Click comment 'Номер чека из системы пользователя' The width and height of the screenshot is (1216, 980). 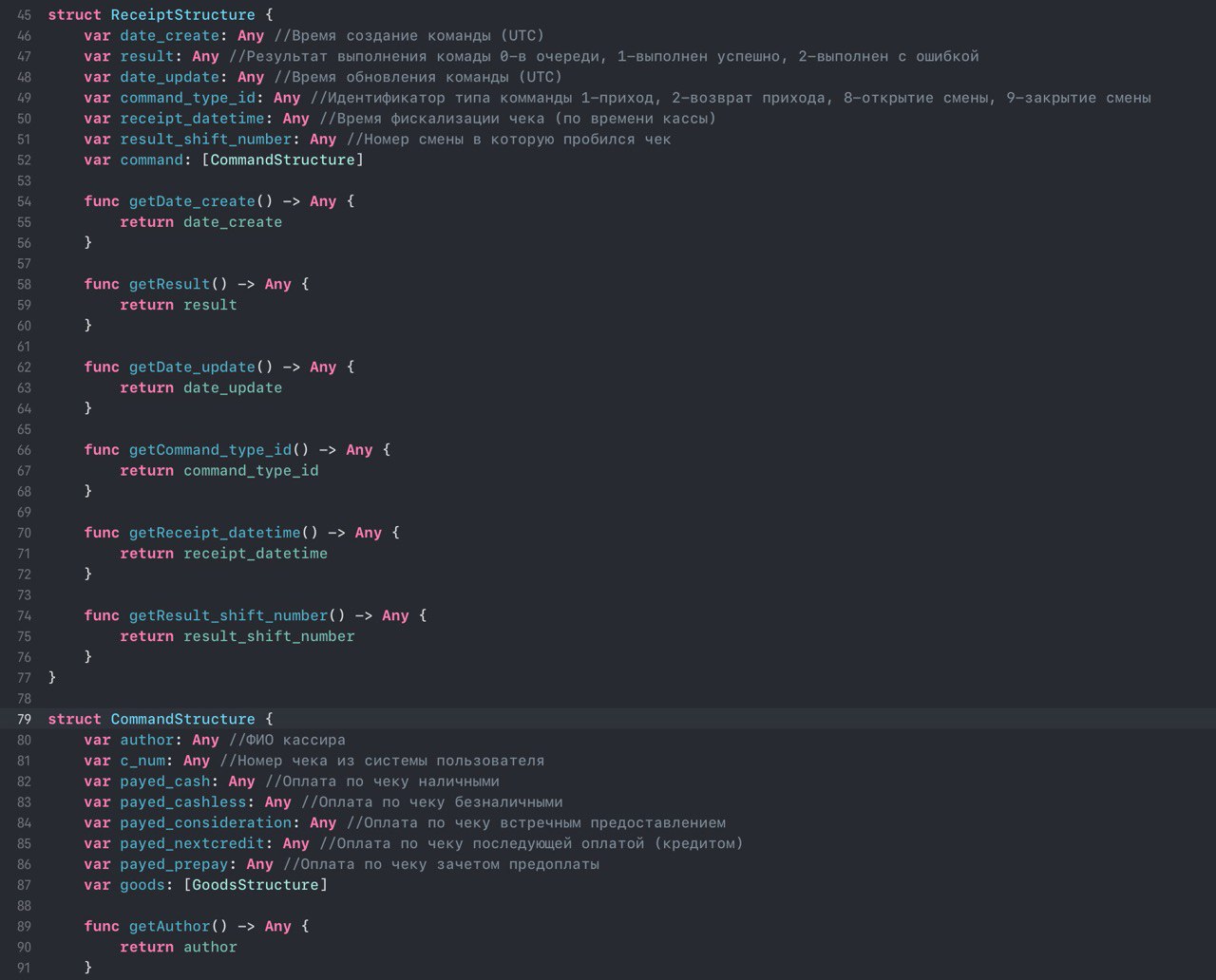click(x=382, y=761)
